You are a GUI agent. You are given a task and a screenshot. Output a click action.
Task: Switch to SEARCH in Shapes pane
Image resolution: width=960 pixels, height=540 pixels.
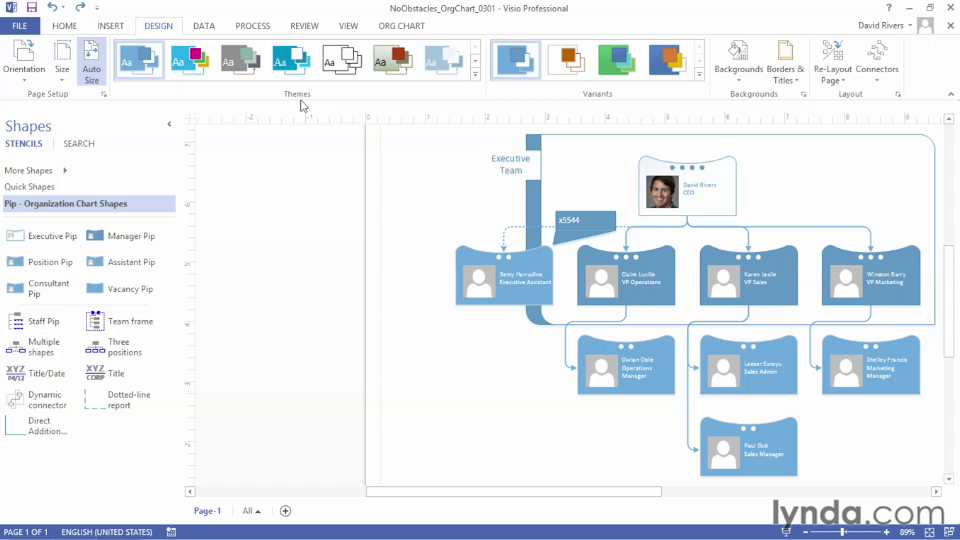(79, 143)
